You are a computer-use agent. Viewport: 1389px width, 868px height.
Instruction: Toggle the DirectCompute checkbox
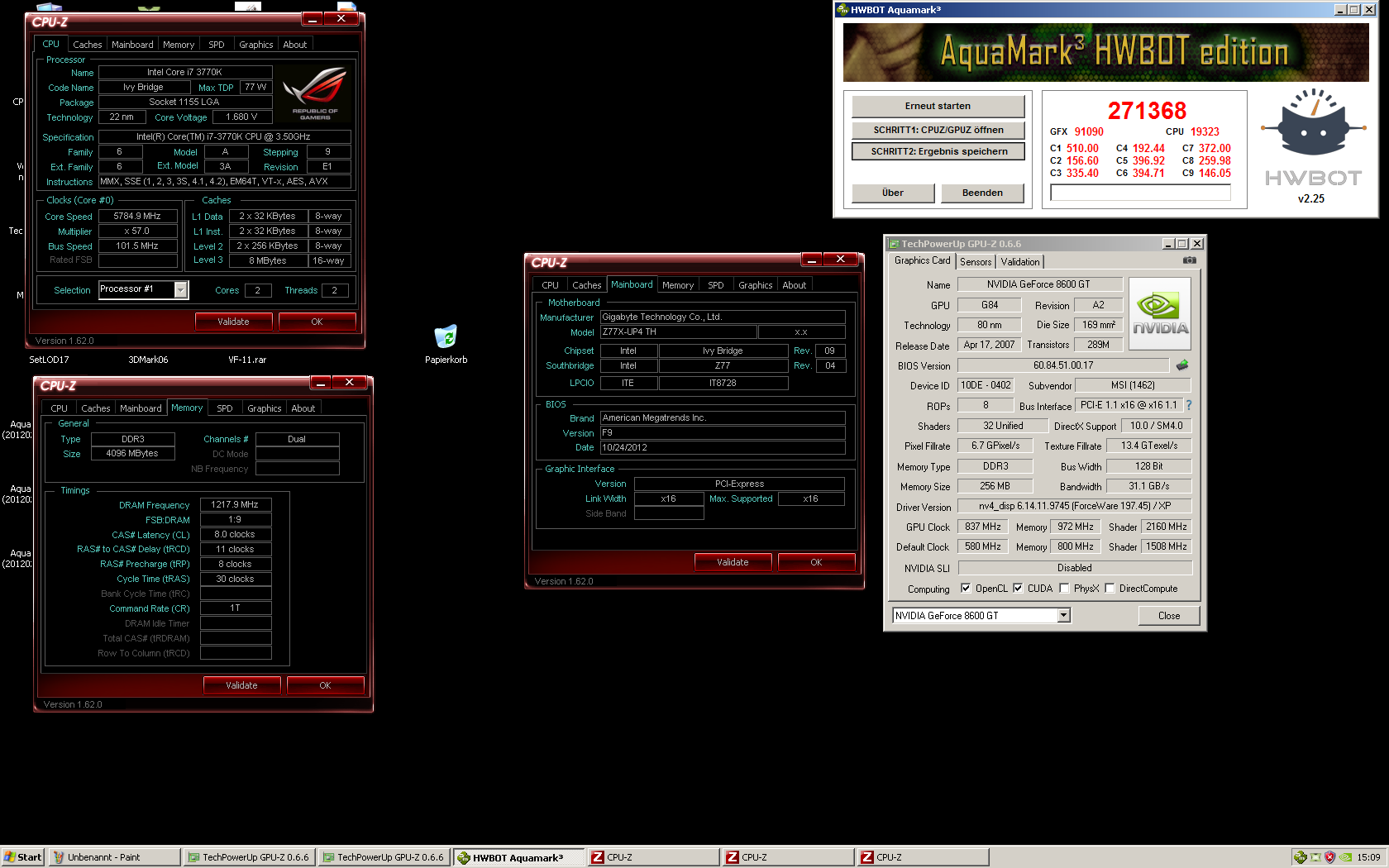point(1110,589)
